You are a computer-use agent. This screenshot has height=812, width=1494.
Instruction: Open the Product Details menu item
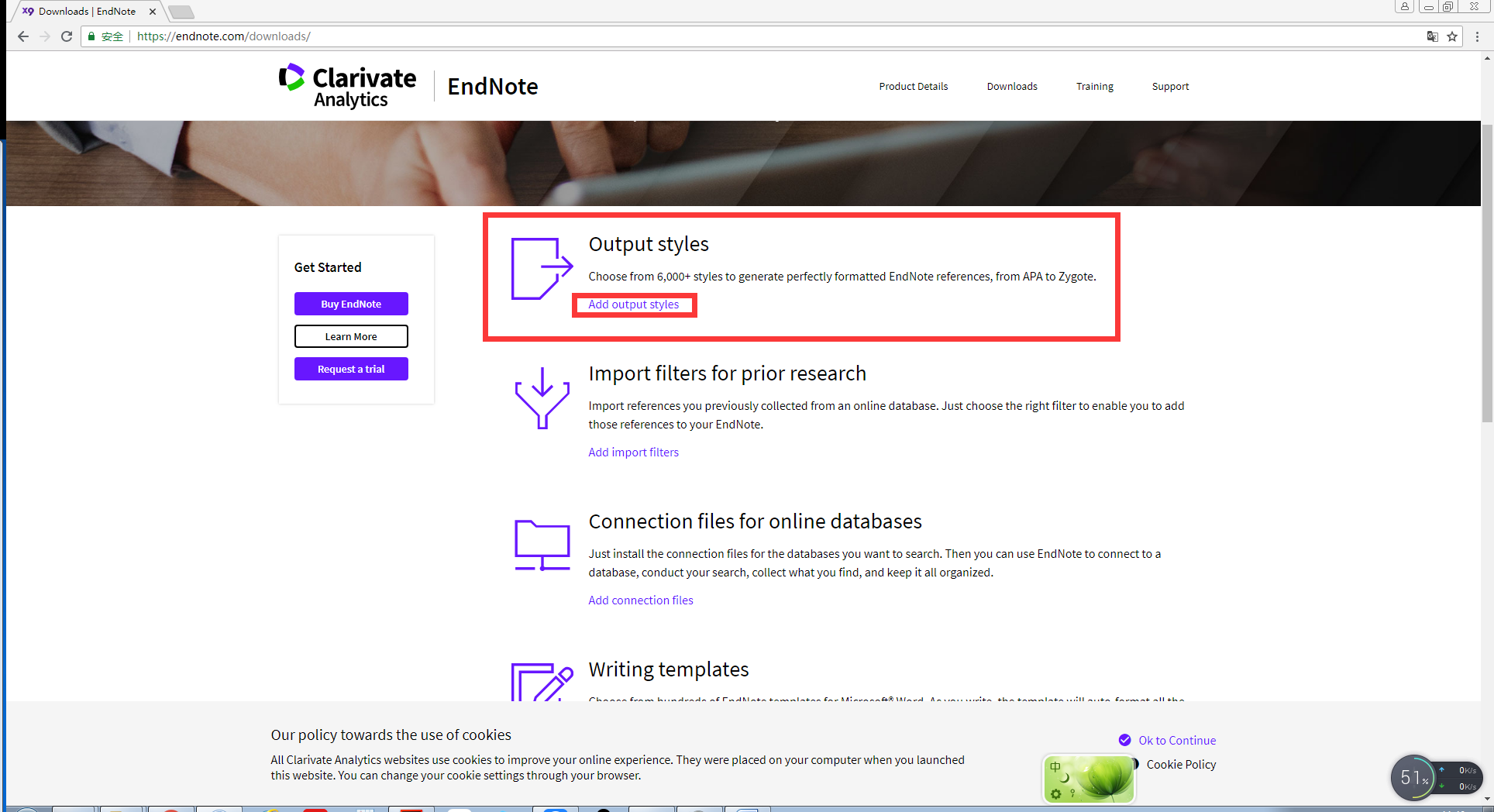tap(914, 87)
